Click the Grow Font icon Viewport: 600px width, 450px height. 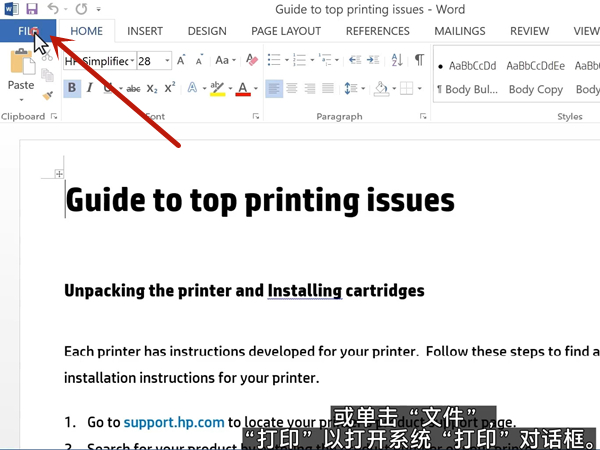pos(180,61)
